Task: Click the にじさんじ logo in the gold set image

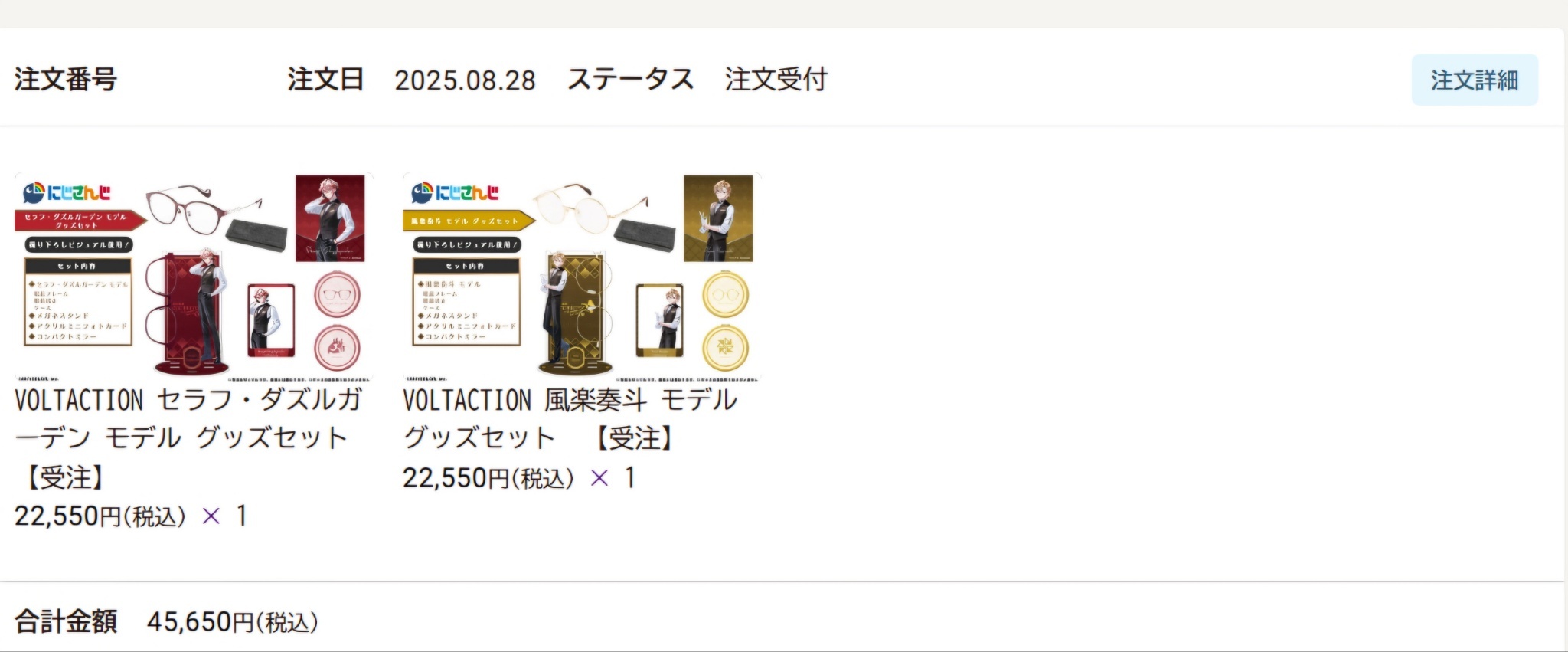Action: pyautogui.click(x=455, y=192)
